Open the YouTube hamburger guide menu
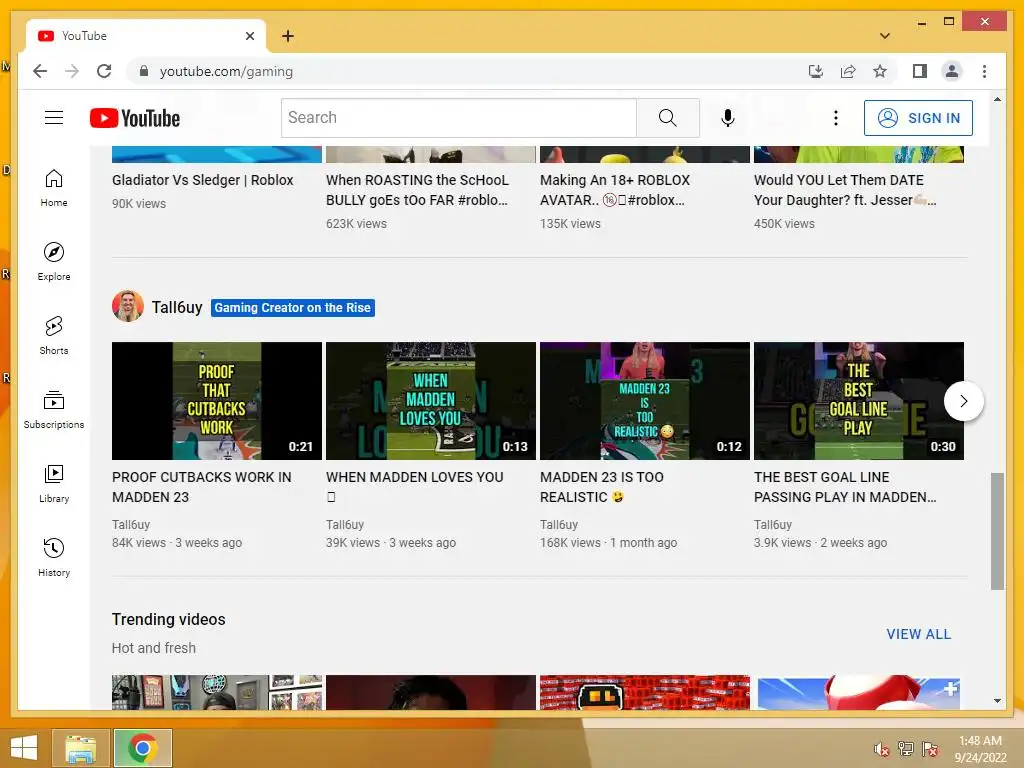The image size is (1024, 768). (x=54, y=118)
